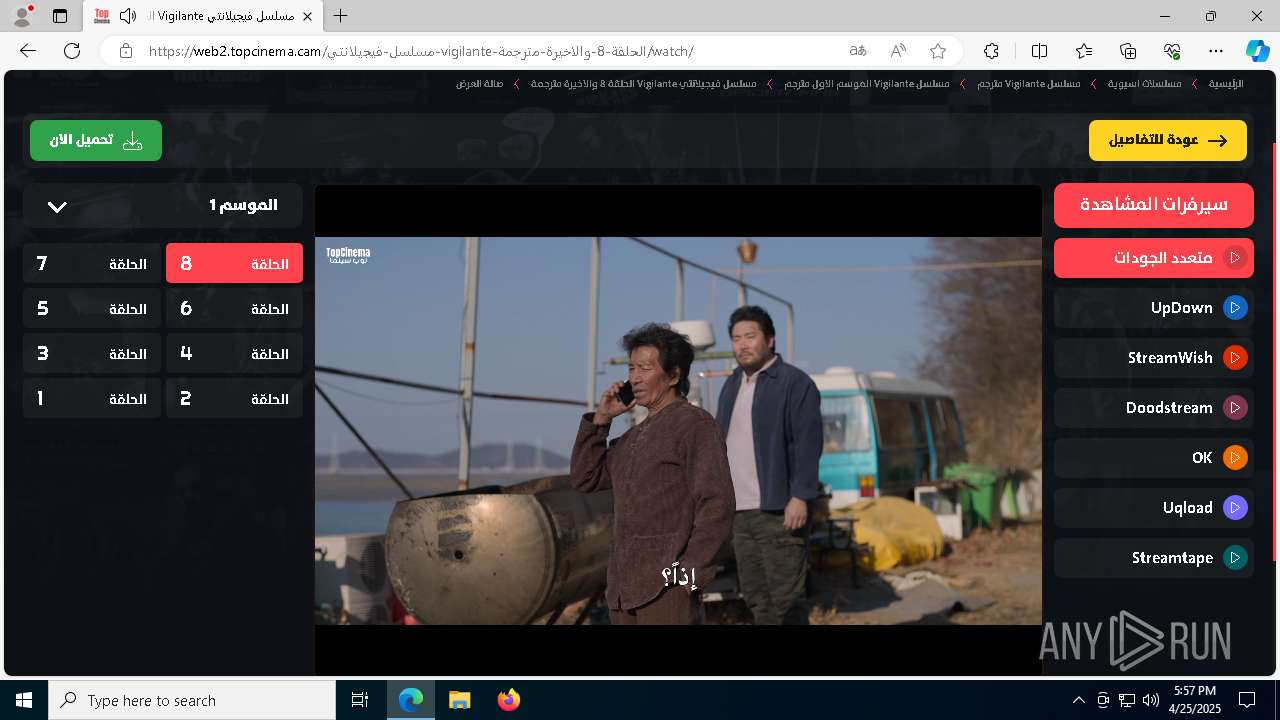Select episode 4 in the list
This screenshot has width=1280, height=720.
pyautogui.click(x=234, y=354)
